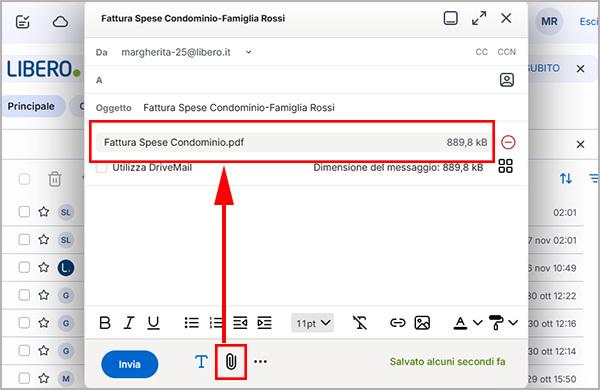Image resolution: width=600 pixels, height=390 pixels.
Task: Toggle the text formatting T icon
Action: pos(201,361)
